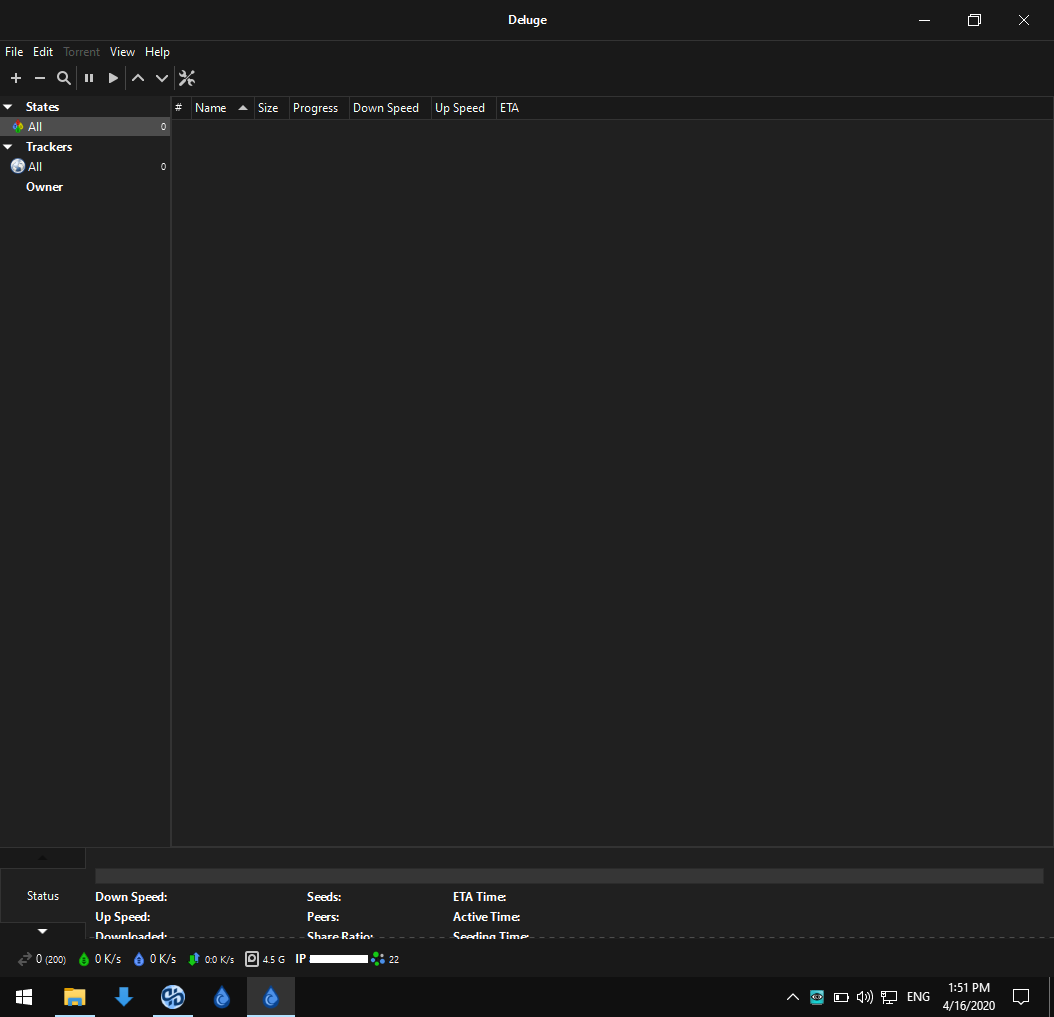The height and width of the screenshot is (1017, 1054).
Task: Show hidden system tray icons chevron
Action: (x=793, y=997)
